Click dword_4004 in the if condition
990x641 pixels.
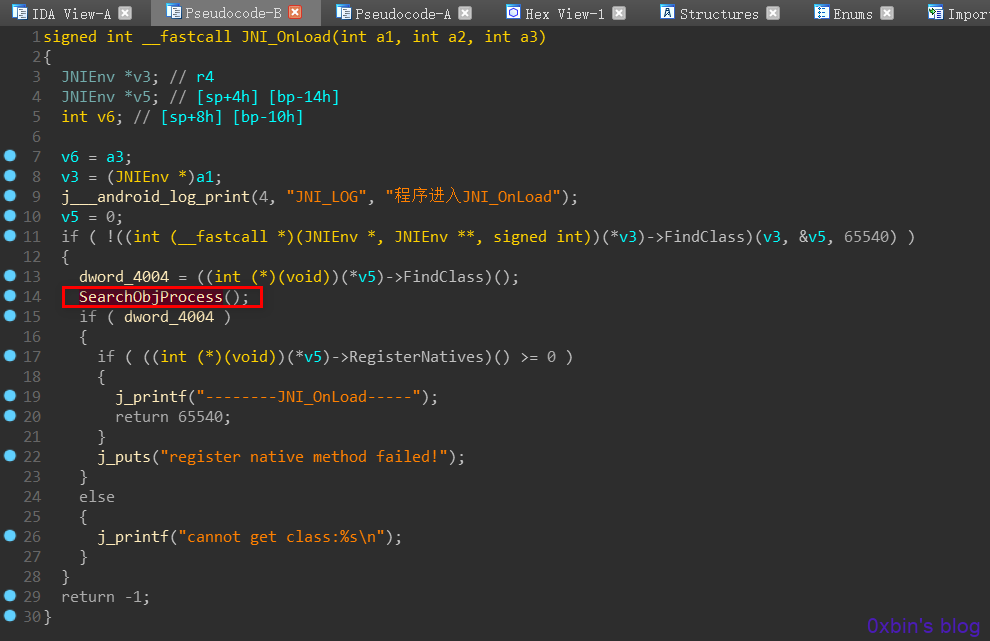169,316
